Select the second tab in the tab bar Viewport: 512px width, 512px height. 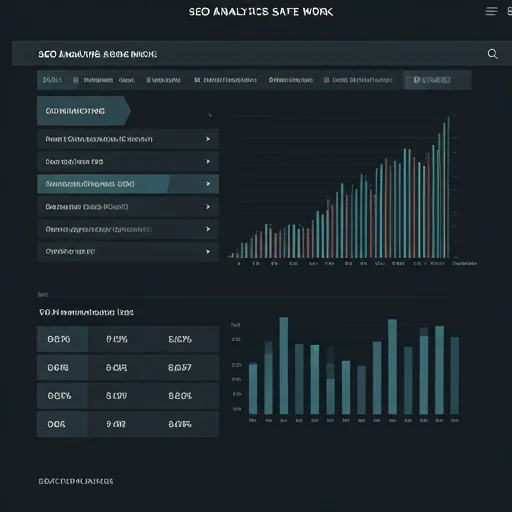tap(104, 80)
